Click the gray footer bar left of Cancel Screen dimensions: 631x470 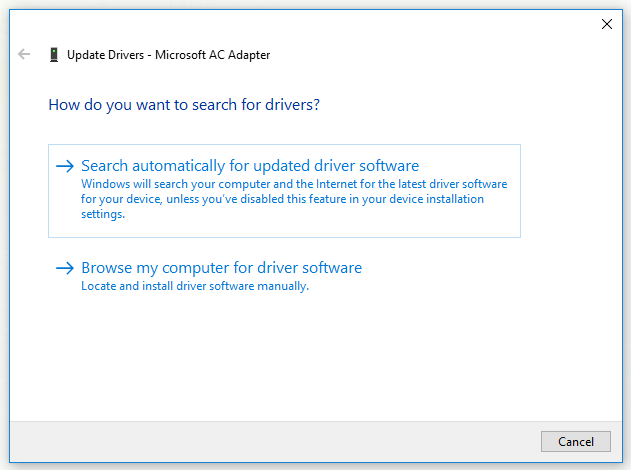[x=270, y=441]
